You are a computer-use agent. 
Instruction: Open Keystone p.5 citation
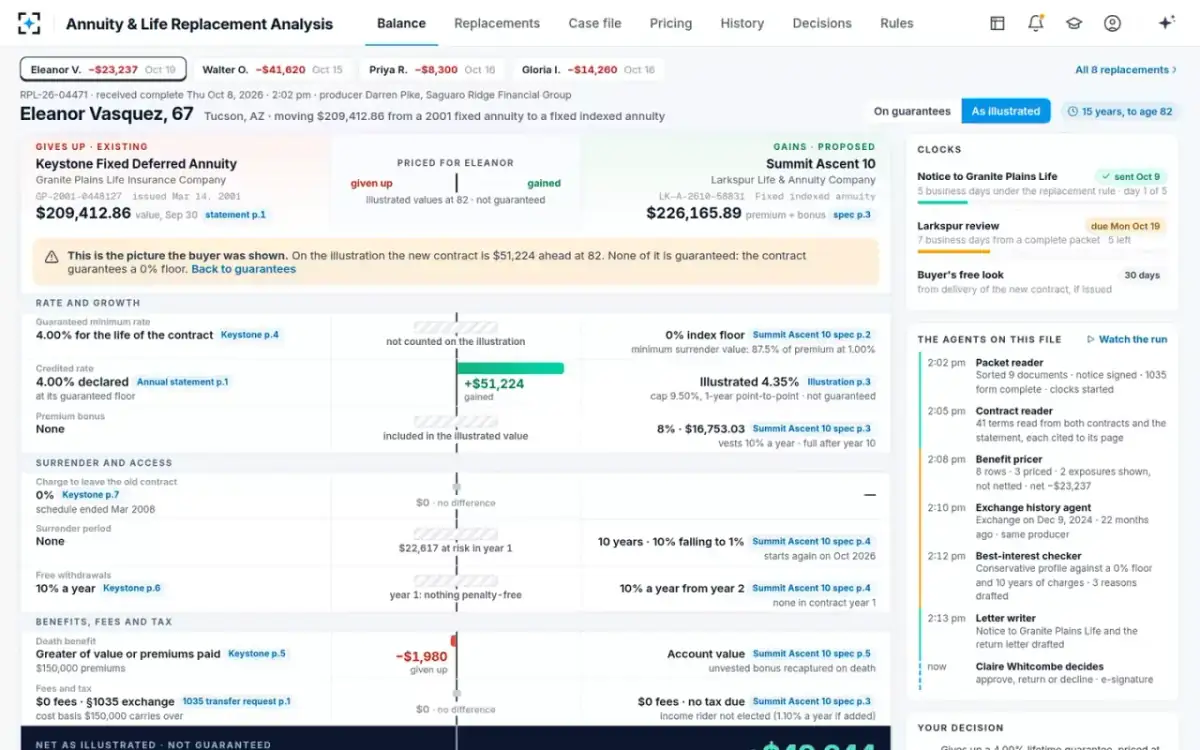tap(257, 654)
